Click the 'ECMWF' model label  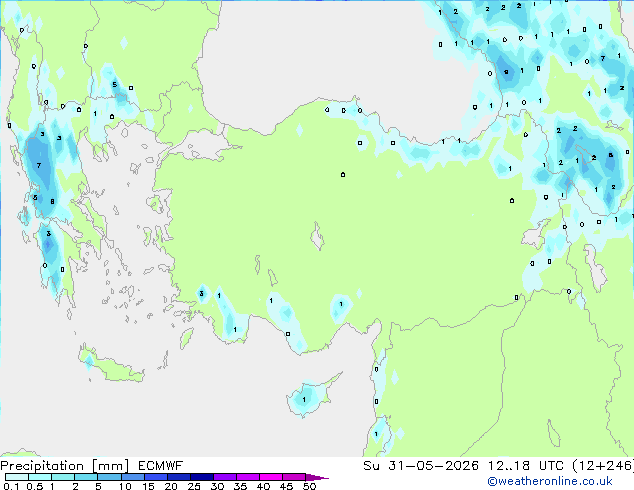(x=161, y=466)
